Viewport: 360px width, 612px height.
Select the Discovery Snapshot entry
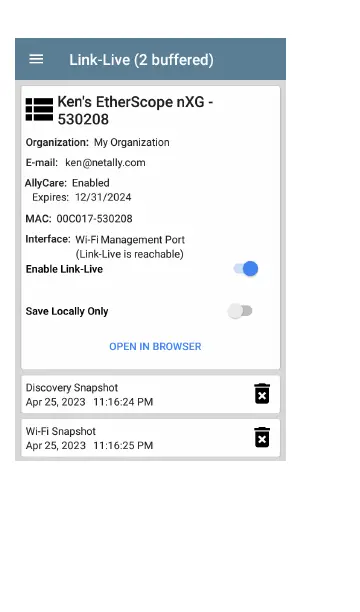pyautogui.click(x=150, y=395)
